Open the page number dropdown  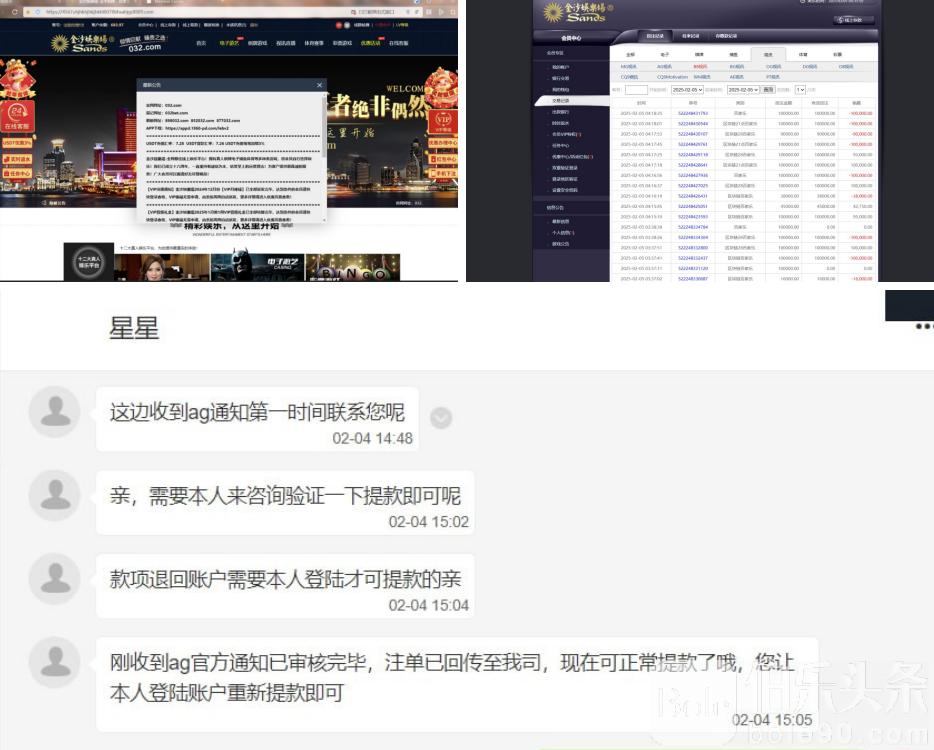pyautogui.click(x=799, y=89)
